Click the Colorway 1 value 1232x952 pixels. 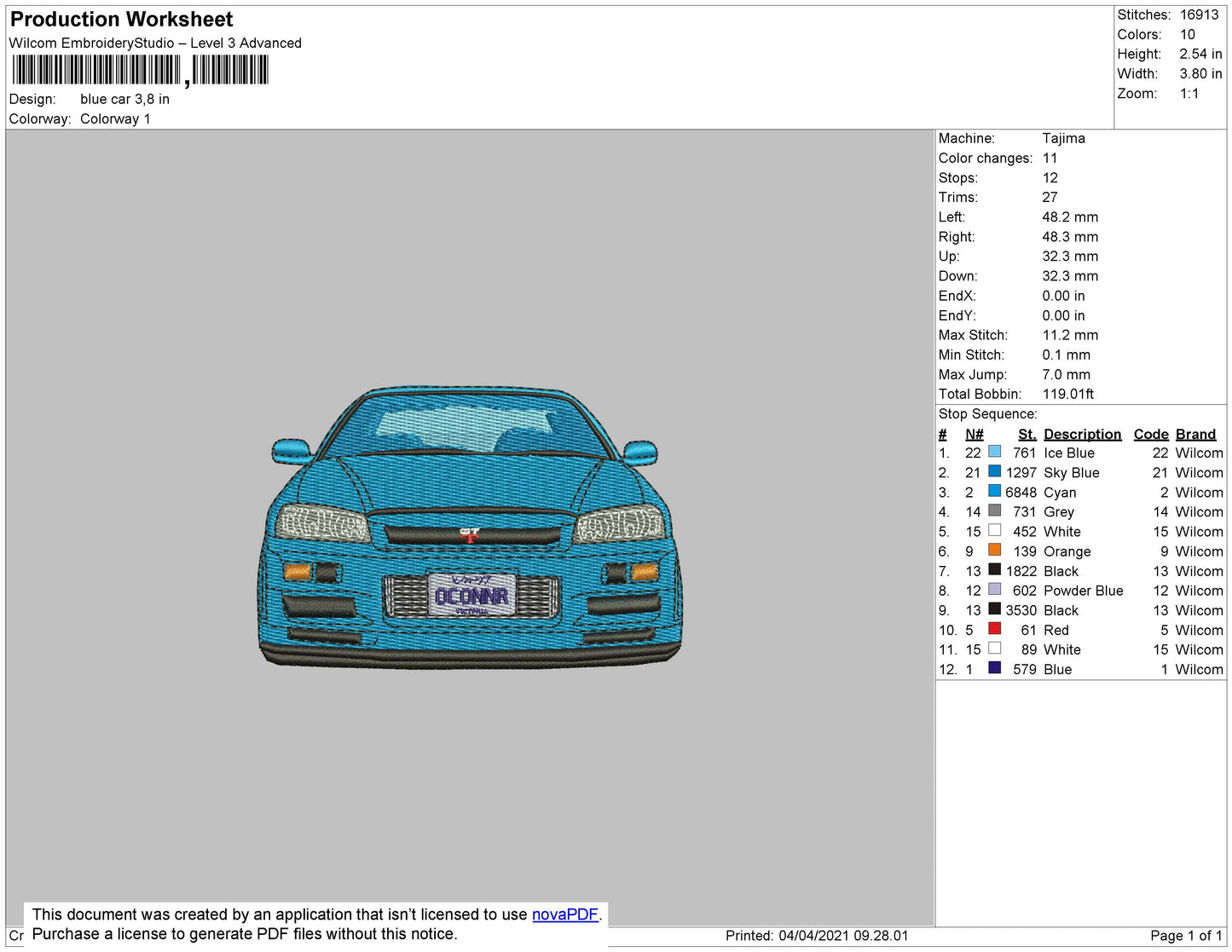115,118
